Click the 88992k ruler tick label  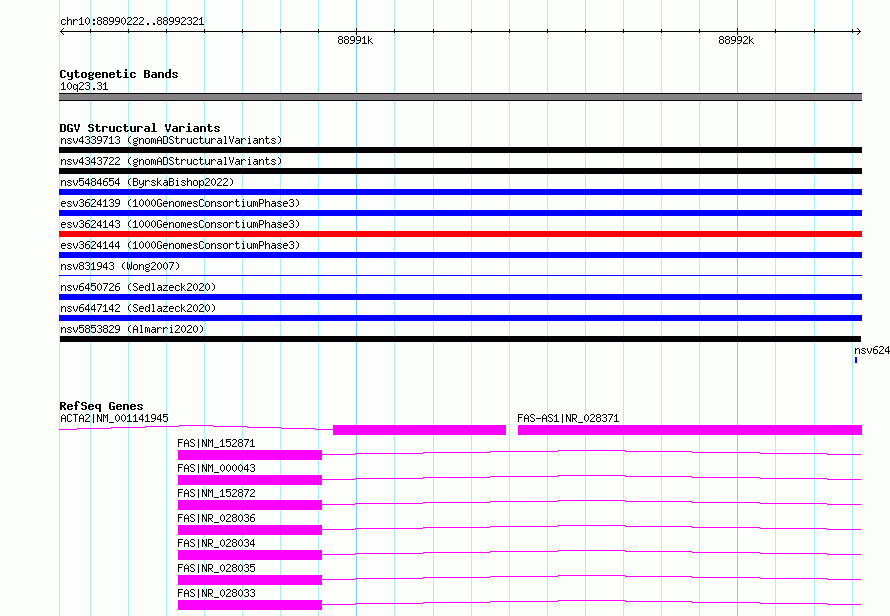tap(736, 40)
